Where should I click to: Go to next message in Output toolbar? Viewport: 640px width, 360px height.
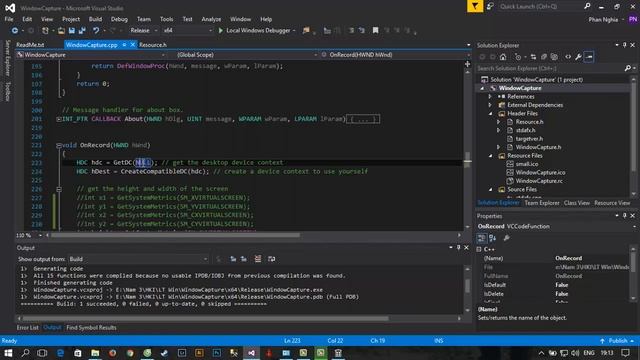pyautogui.click(x=244, y=259)
